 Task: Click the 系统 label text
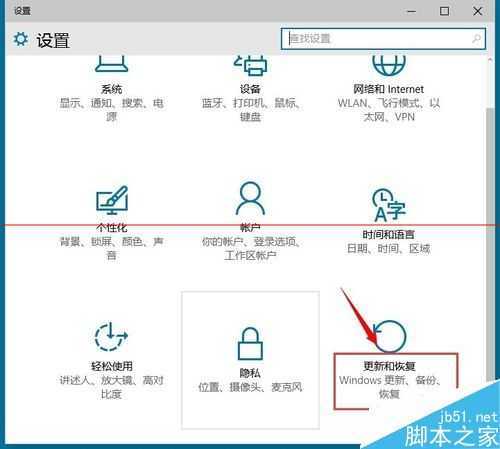[x=111, y=89]
